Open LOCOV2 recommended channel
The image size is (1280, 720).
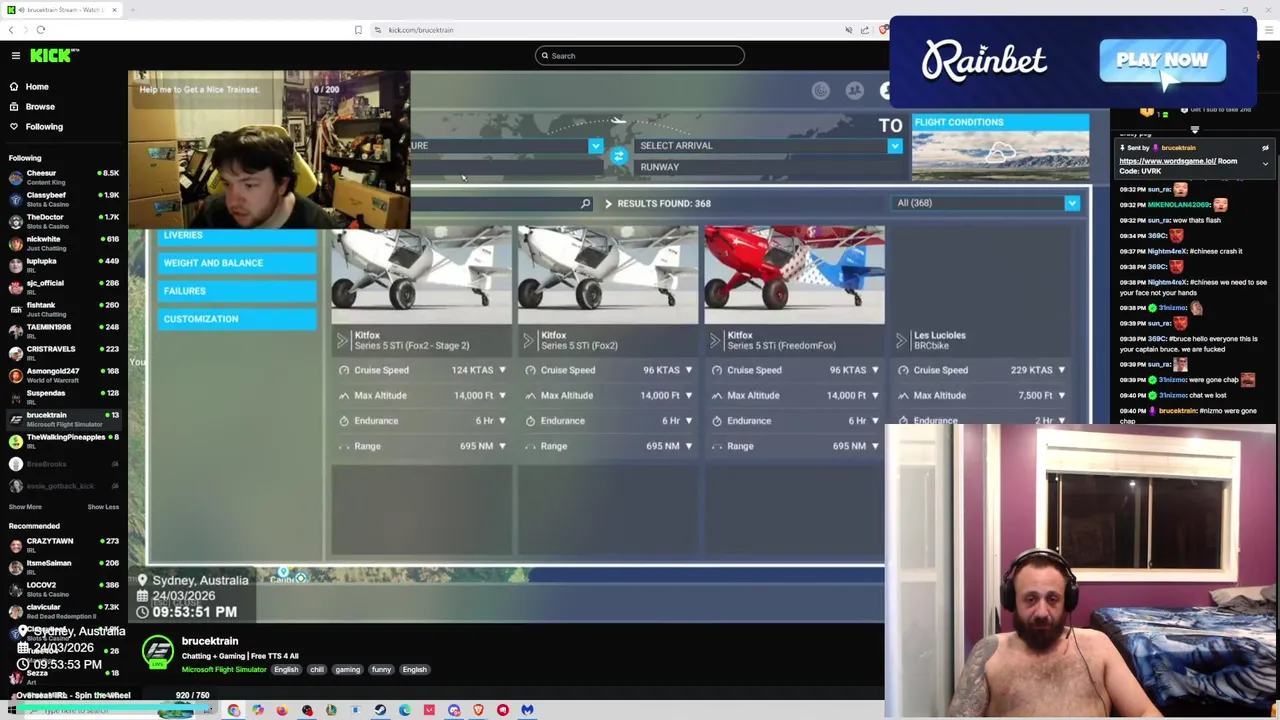pos(62,589)
